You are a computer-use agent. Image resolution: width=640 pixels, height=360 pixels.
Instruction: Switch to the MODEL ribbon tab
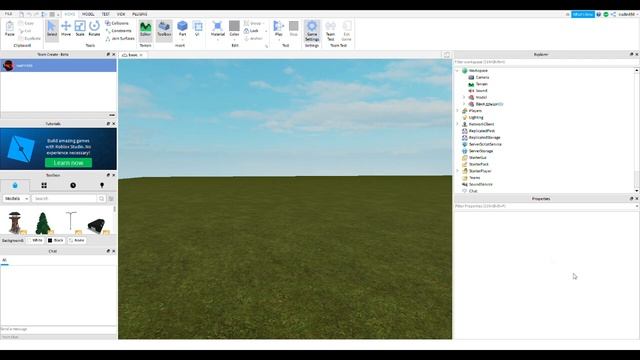[x=88, y=14]
